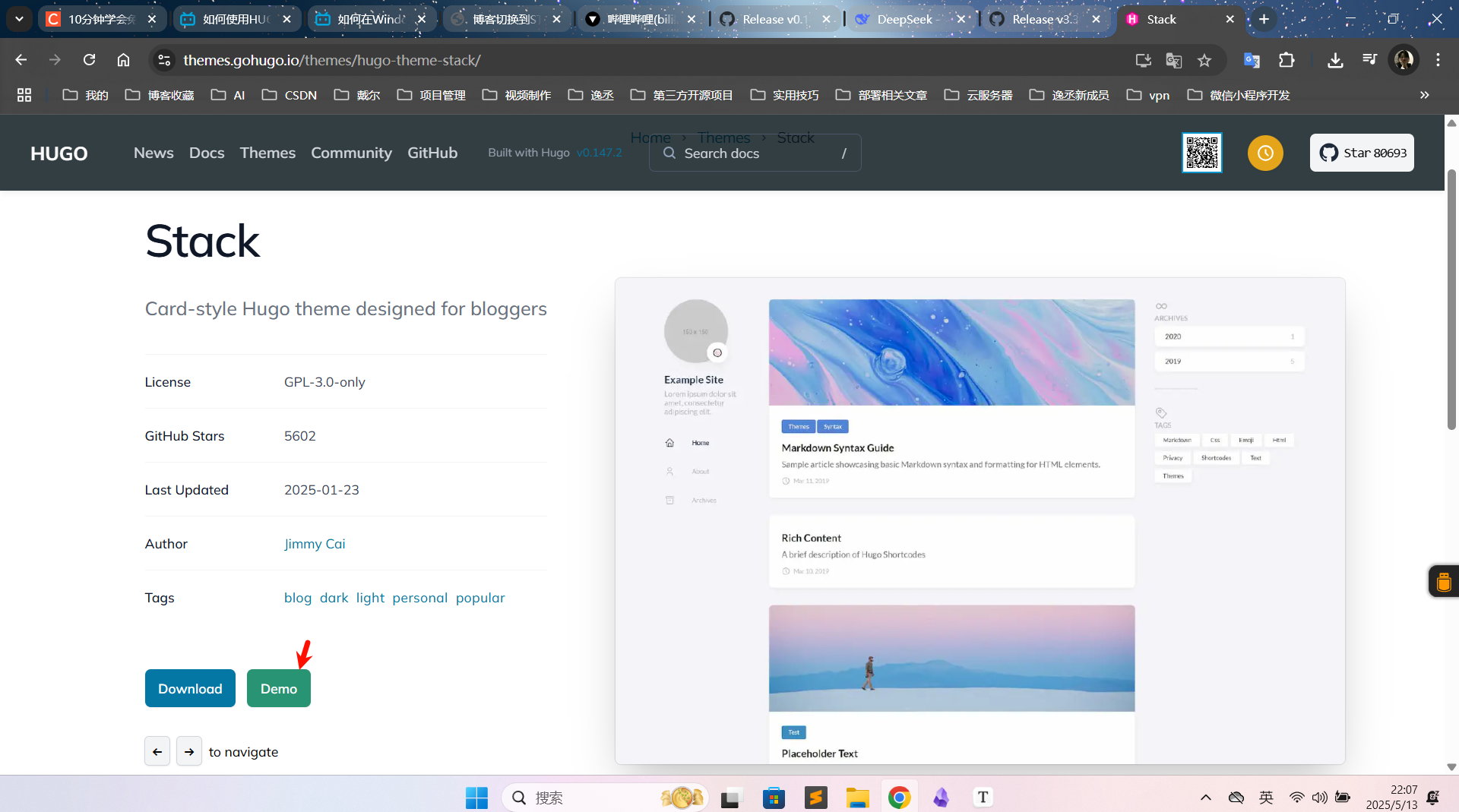
Task: Open Community in Hugo navigation
Action: 351,153
